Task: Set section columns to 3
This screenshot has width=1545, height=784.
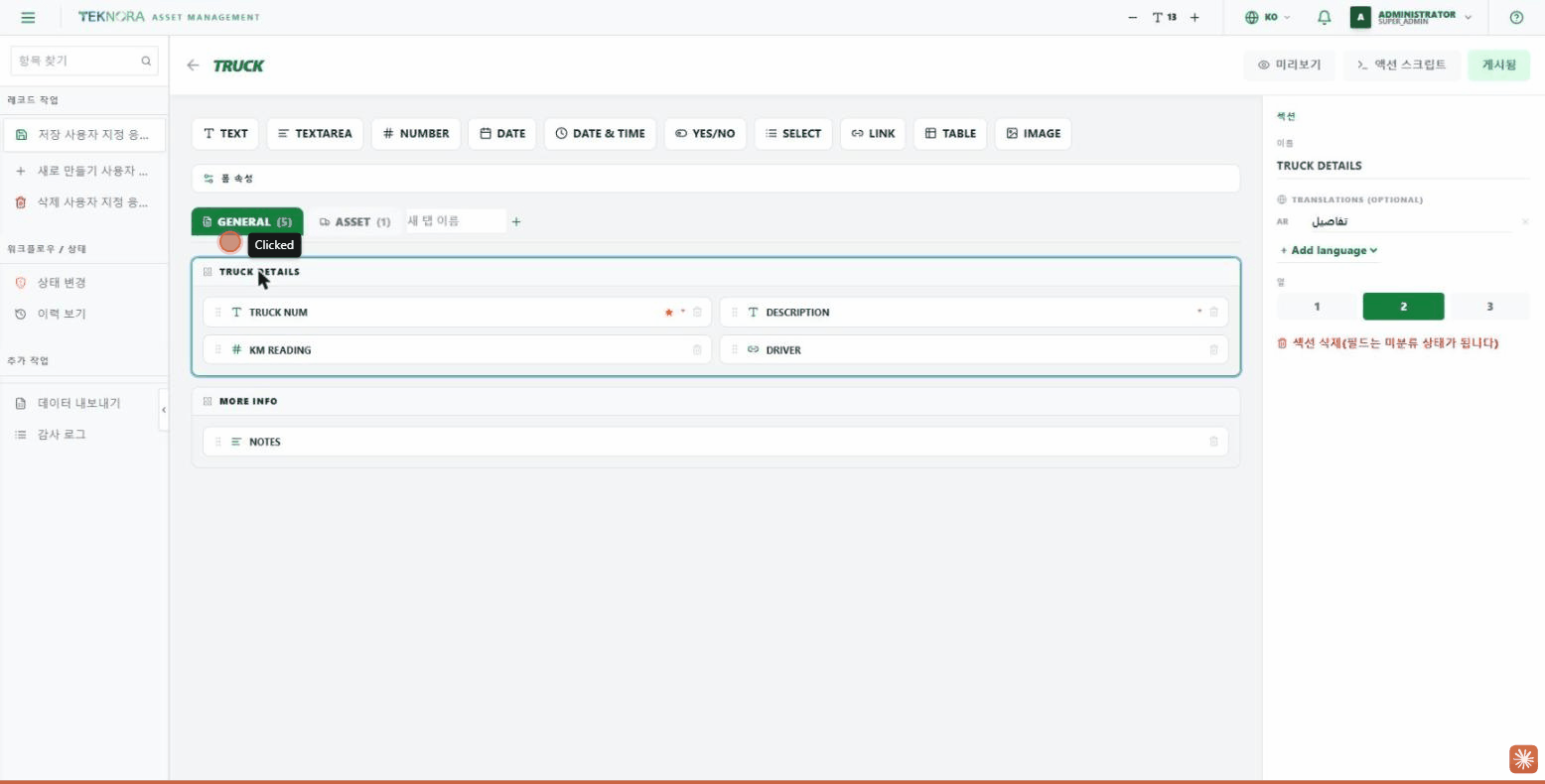Action: pos(1489,306)
